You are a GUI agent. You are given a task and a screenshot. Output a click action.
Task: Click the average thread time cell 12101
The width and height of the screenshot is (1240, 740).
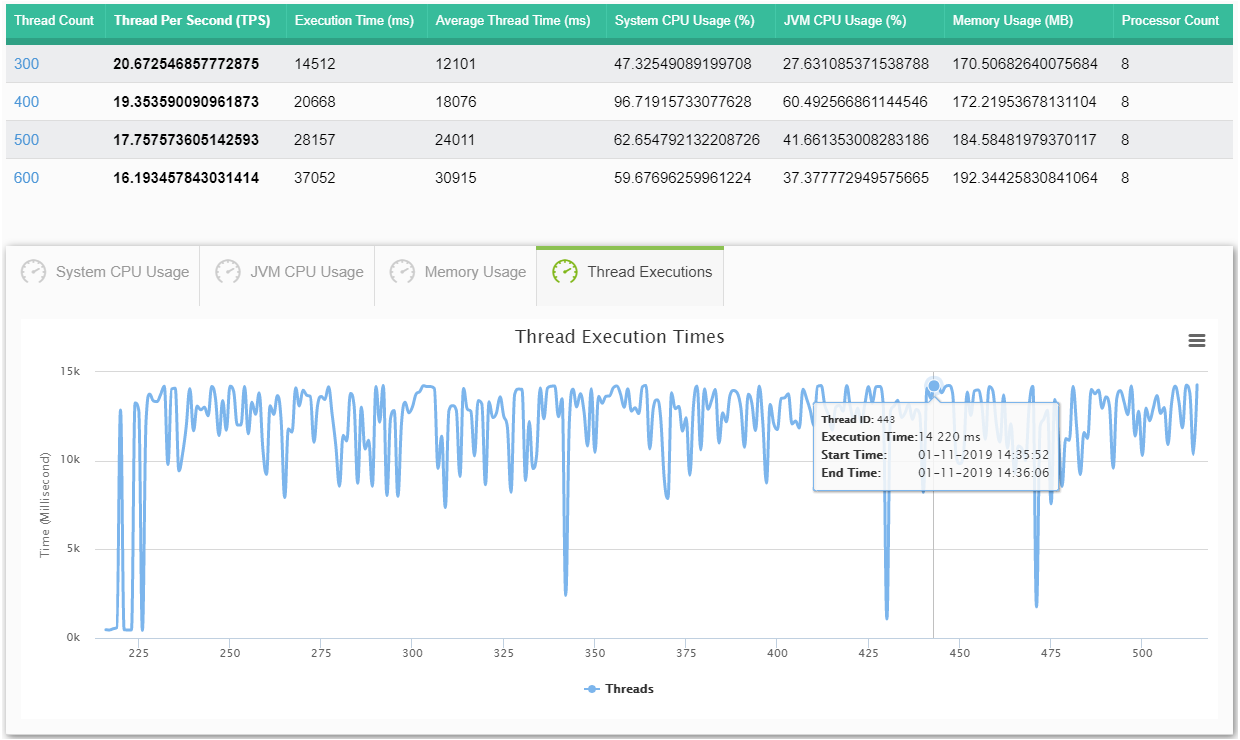456,64
